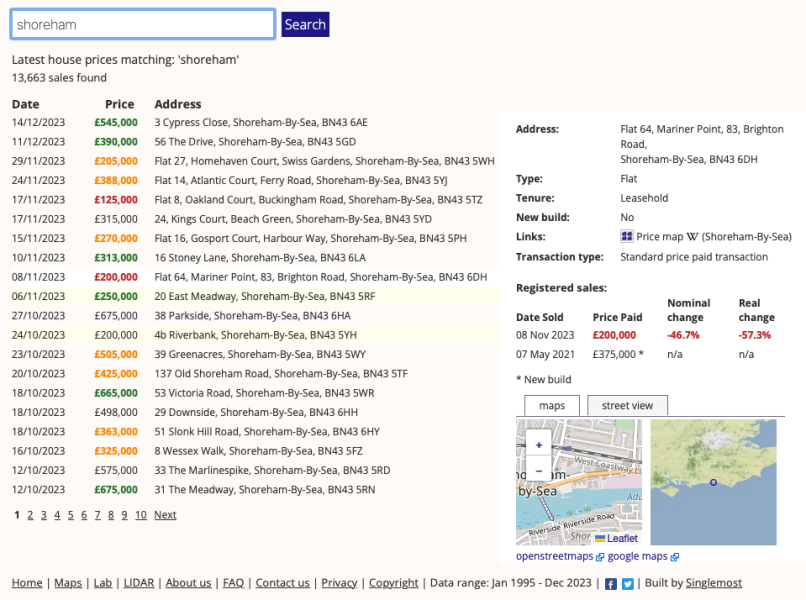Open the openstreetmaps external link
Viewport: 806px width, 600px height.
click(x=555, y=556)
